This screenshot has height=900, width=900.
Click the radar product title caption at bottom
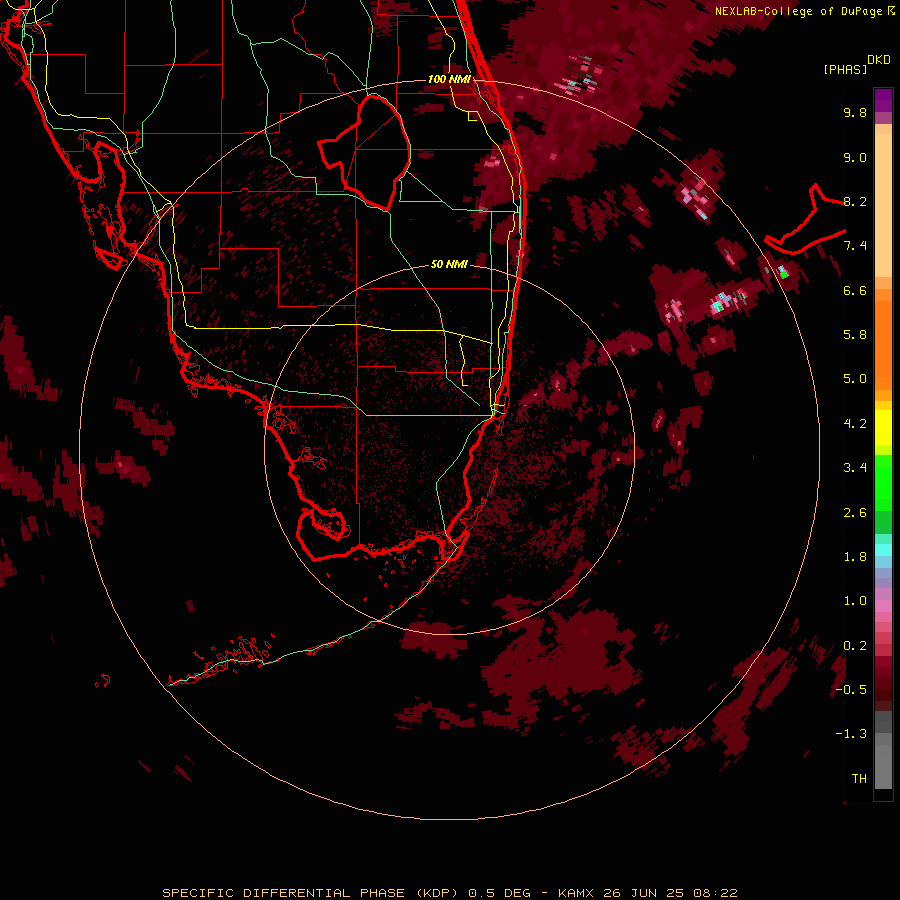coord(449,893)
